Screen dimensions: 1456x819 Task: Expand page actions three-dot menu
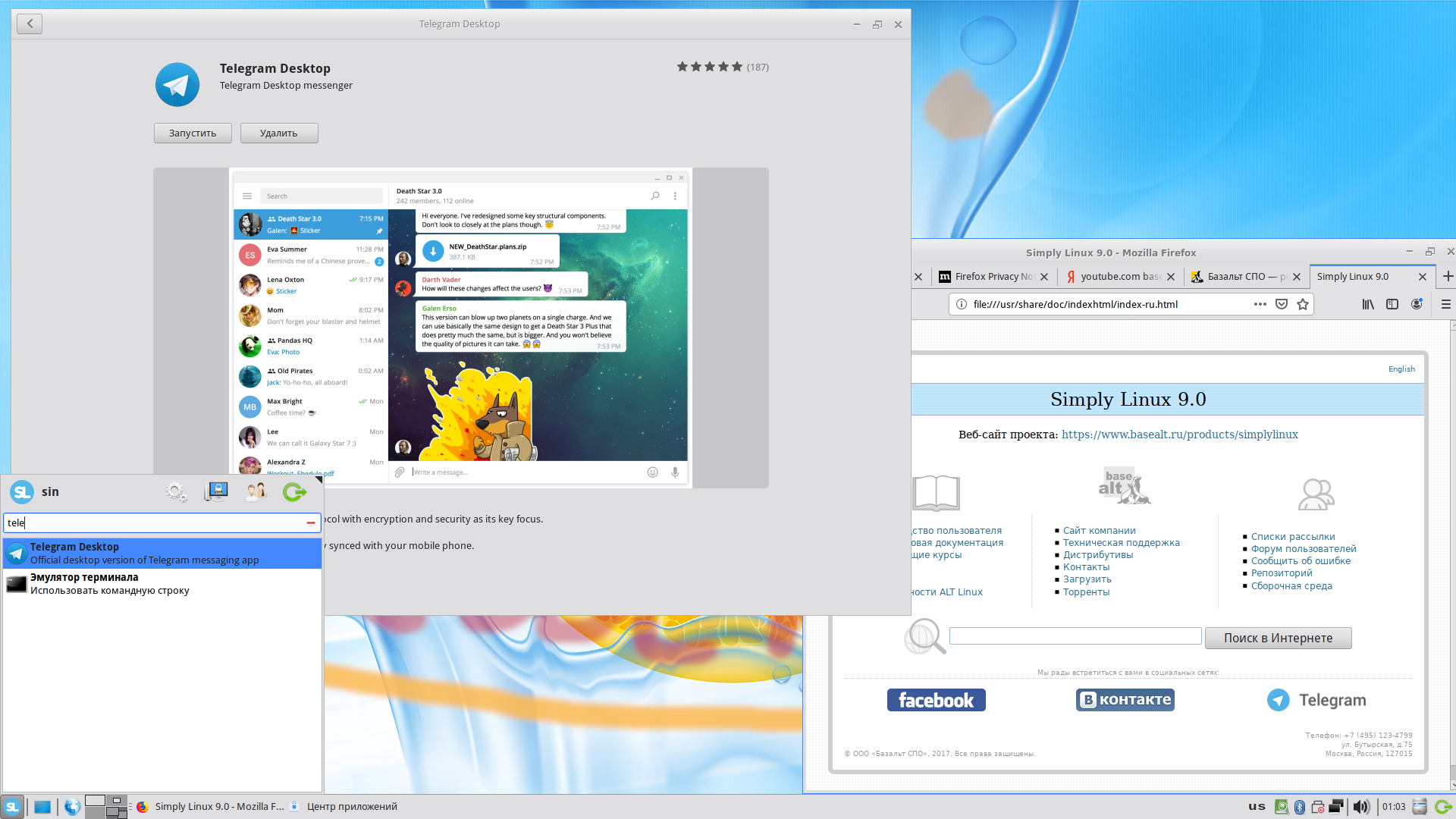point(1260,304)
